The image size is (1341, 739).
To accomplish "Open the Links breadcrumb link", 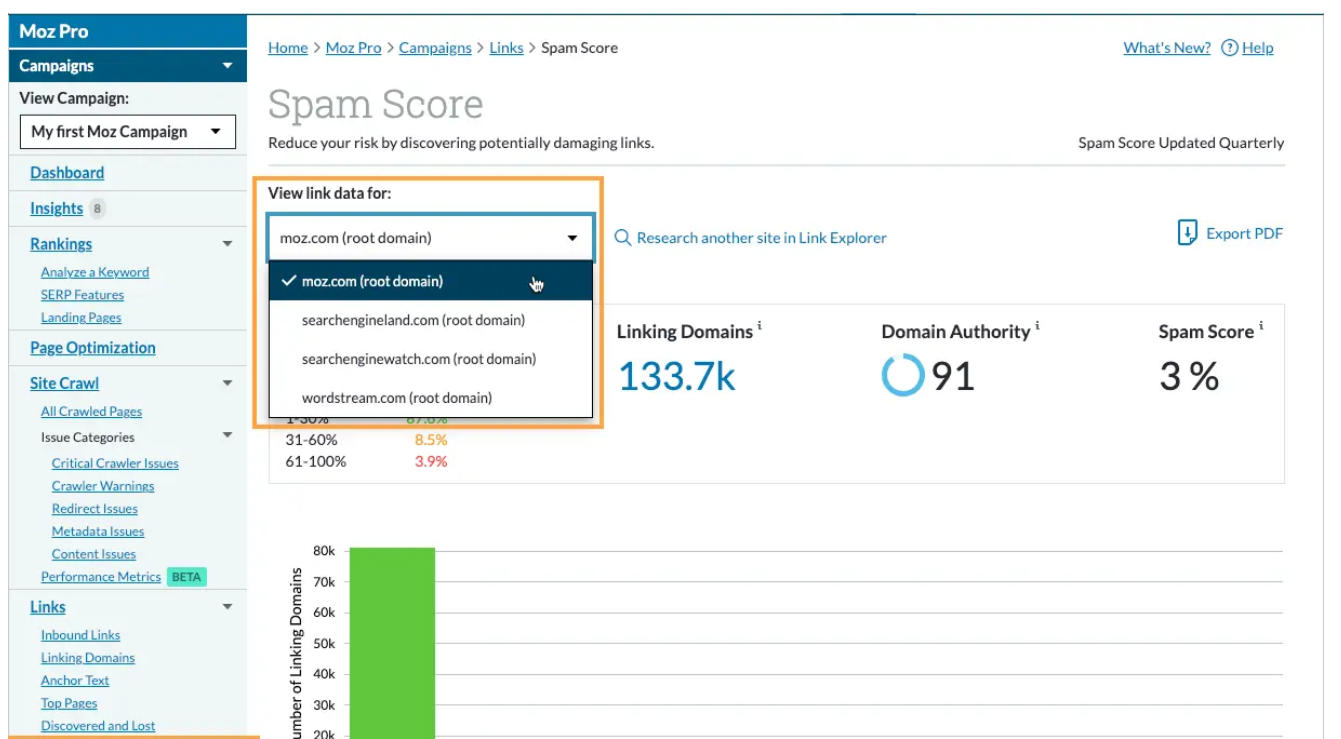I will coord(506,48).
